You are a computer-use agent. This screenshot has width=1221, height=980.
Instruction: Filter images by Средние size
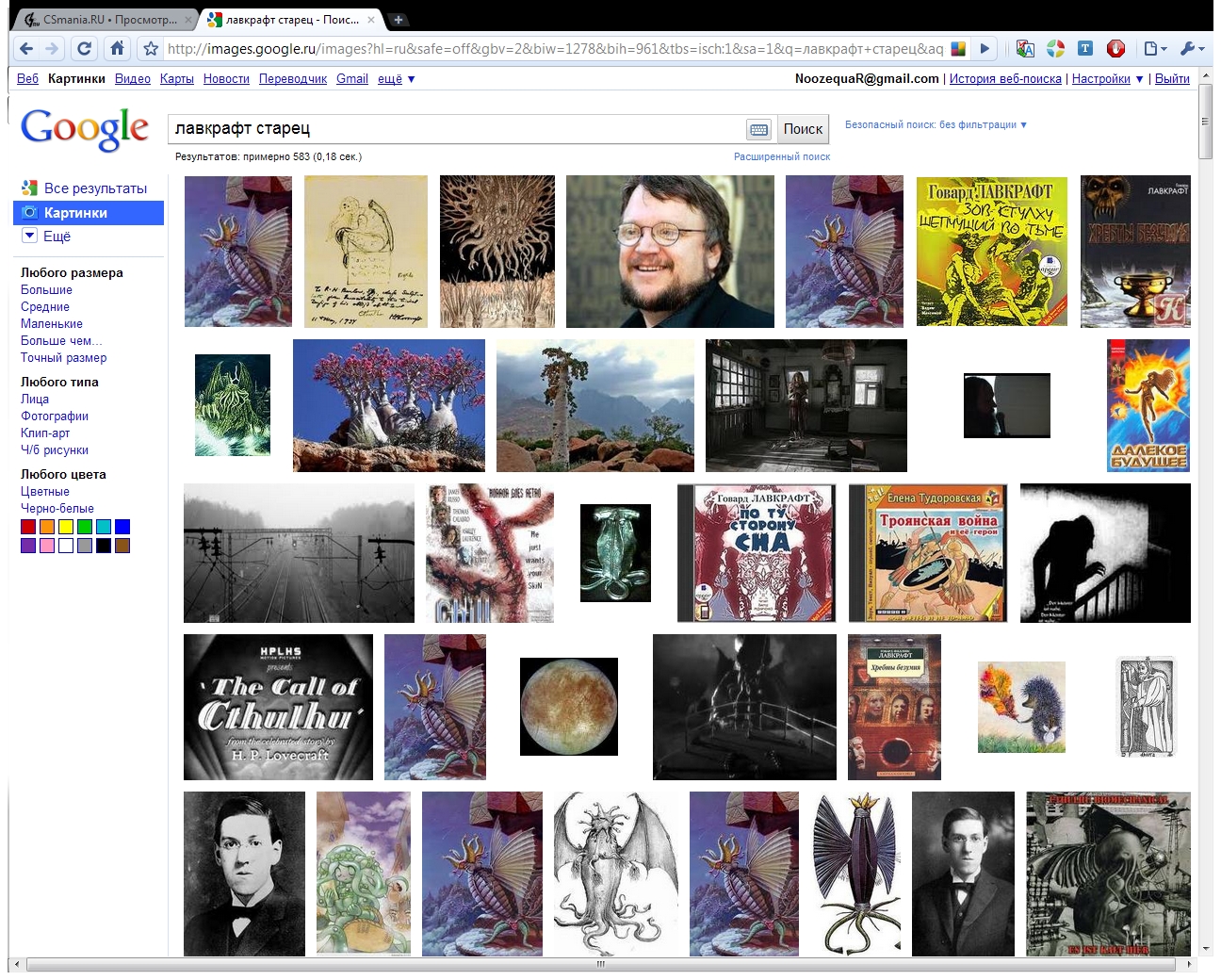coord(45,307)
